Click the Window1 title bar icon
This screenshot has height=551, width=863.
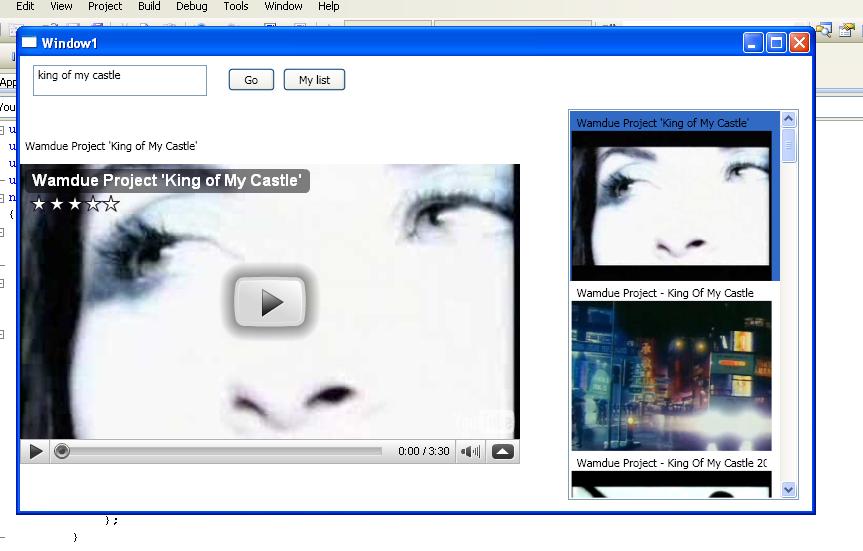[29, 42]
